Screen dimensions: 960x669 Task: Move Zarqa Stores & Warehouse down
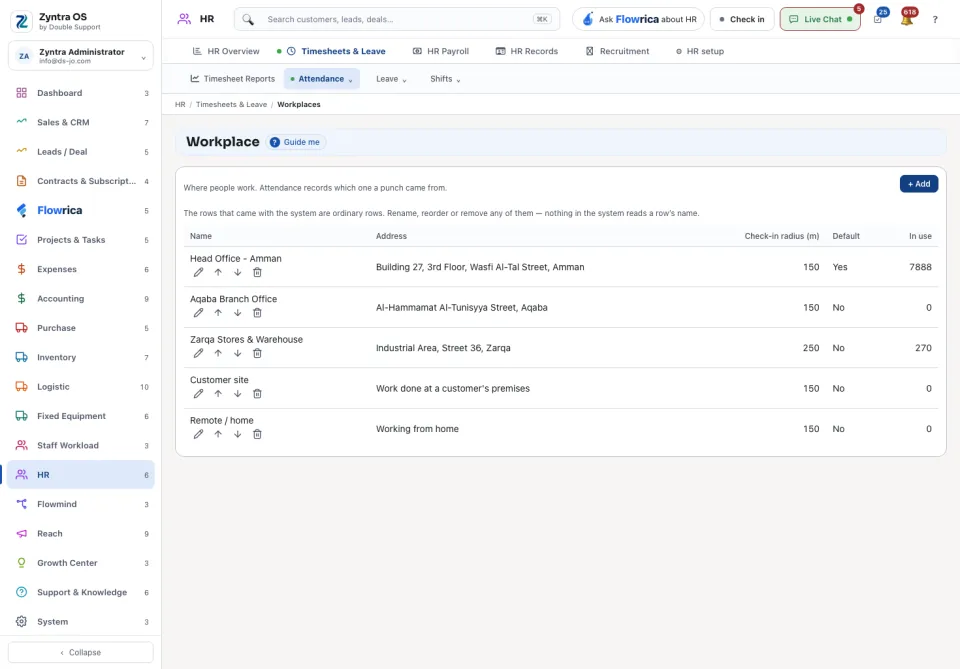[238, 353]
